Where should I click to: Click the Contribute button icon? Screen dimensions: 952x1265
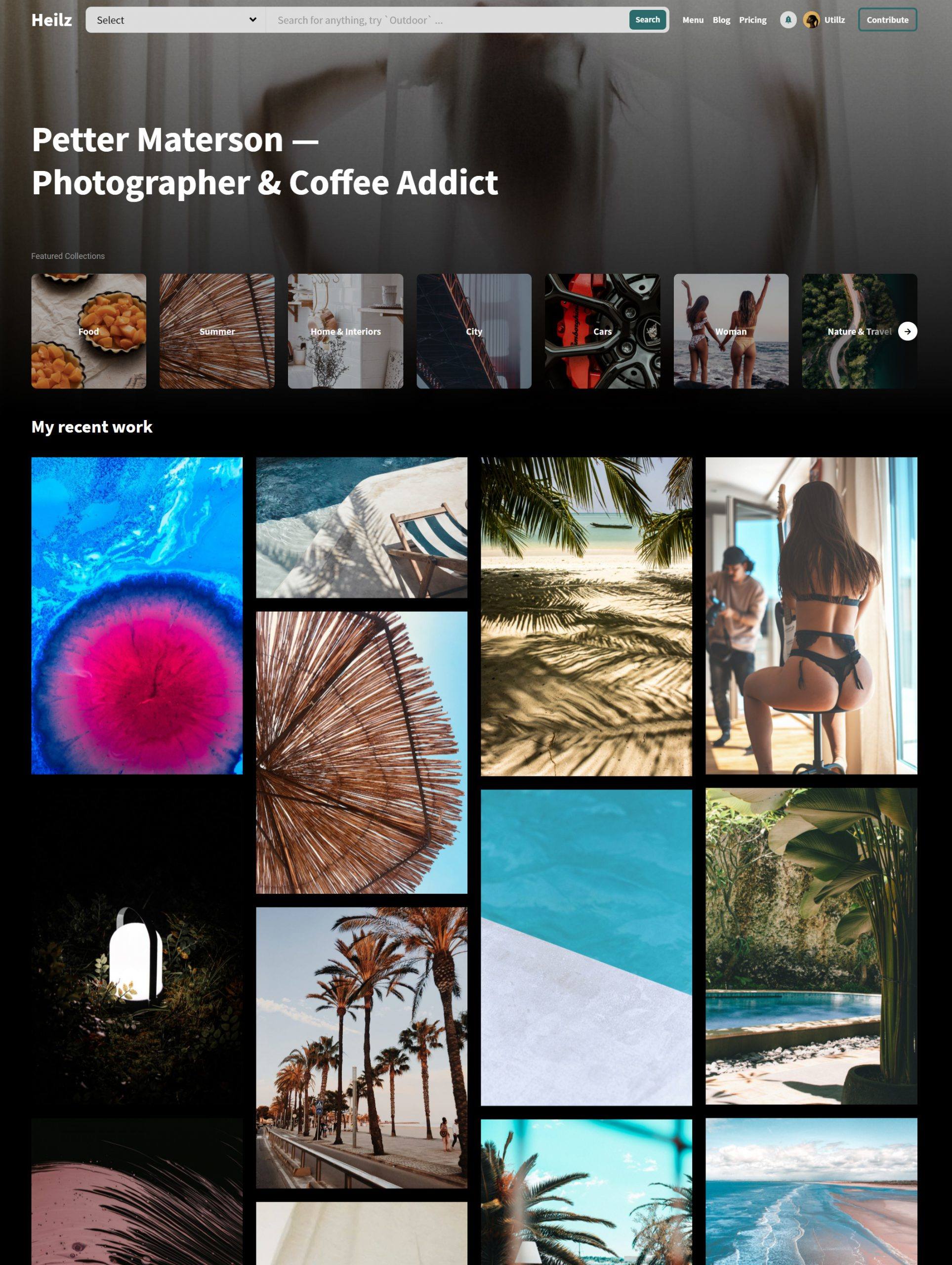(887, 20)
